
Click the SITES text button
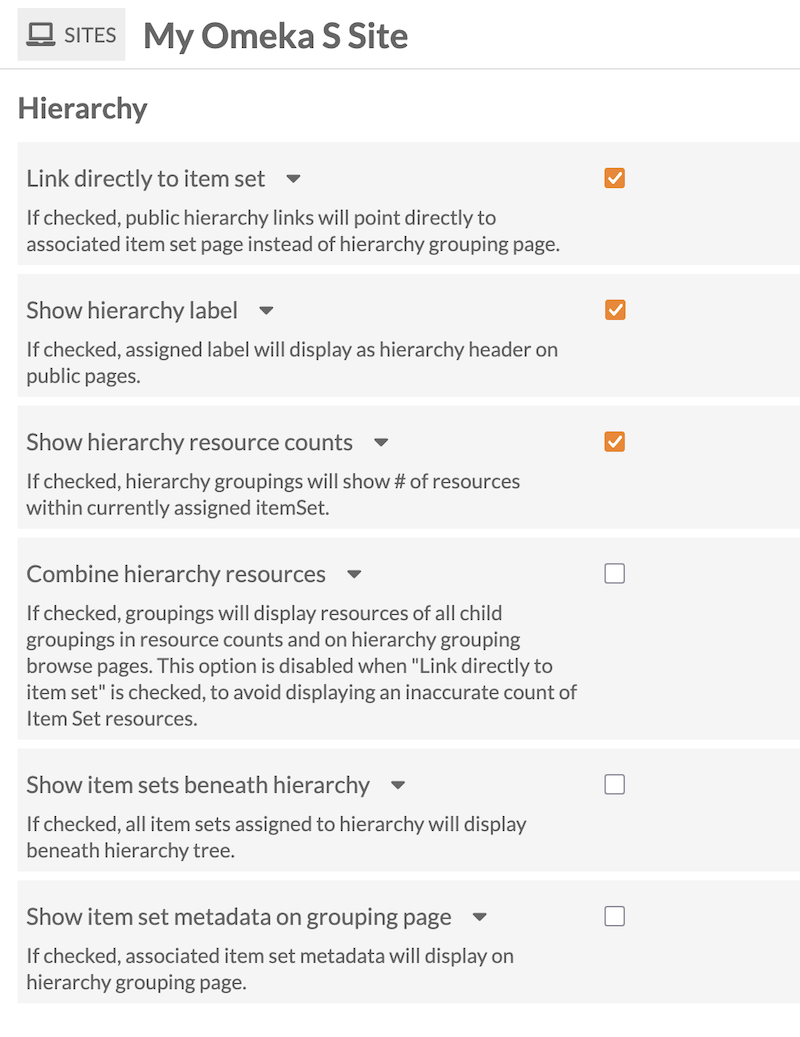pos(88,34)
